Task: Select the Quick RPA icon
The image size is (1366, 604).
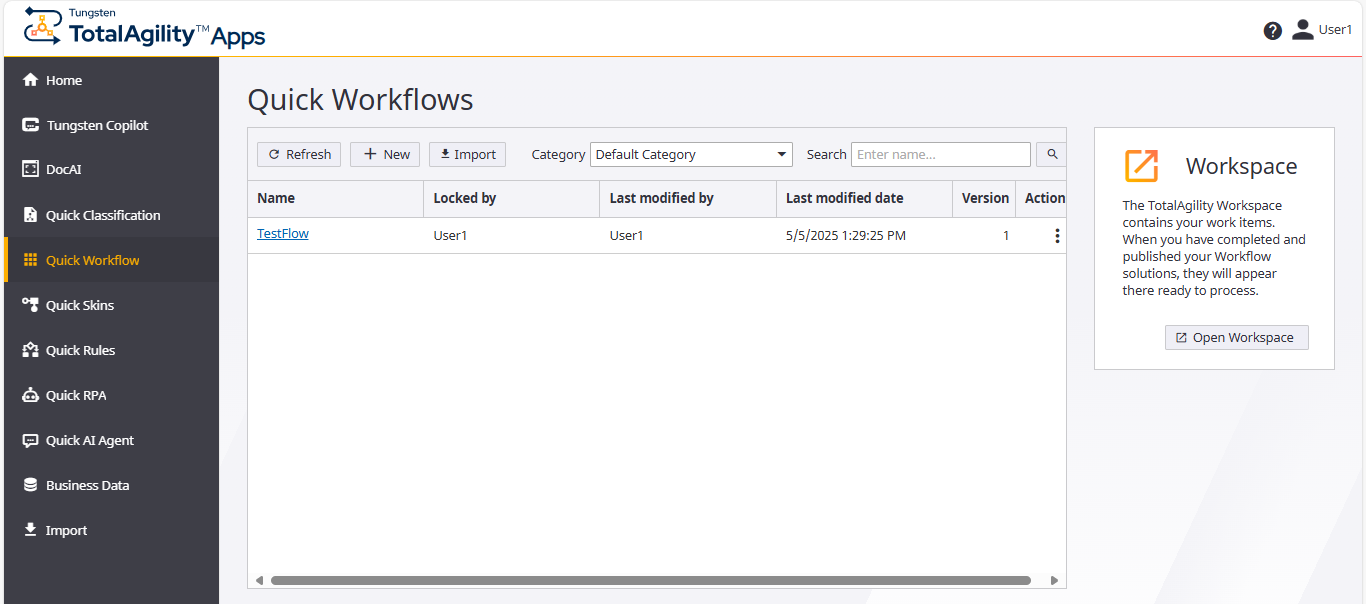Action: (x=80, y=394)
